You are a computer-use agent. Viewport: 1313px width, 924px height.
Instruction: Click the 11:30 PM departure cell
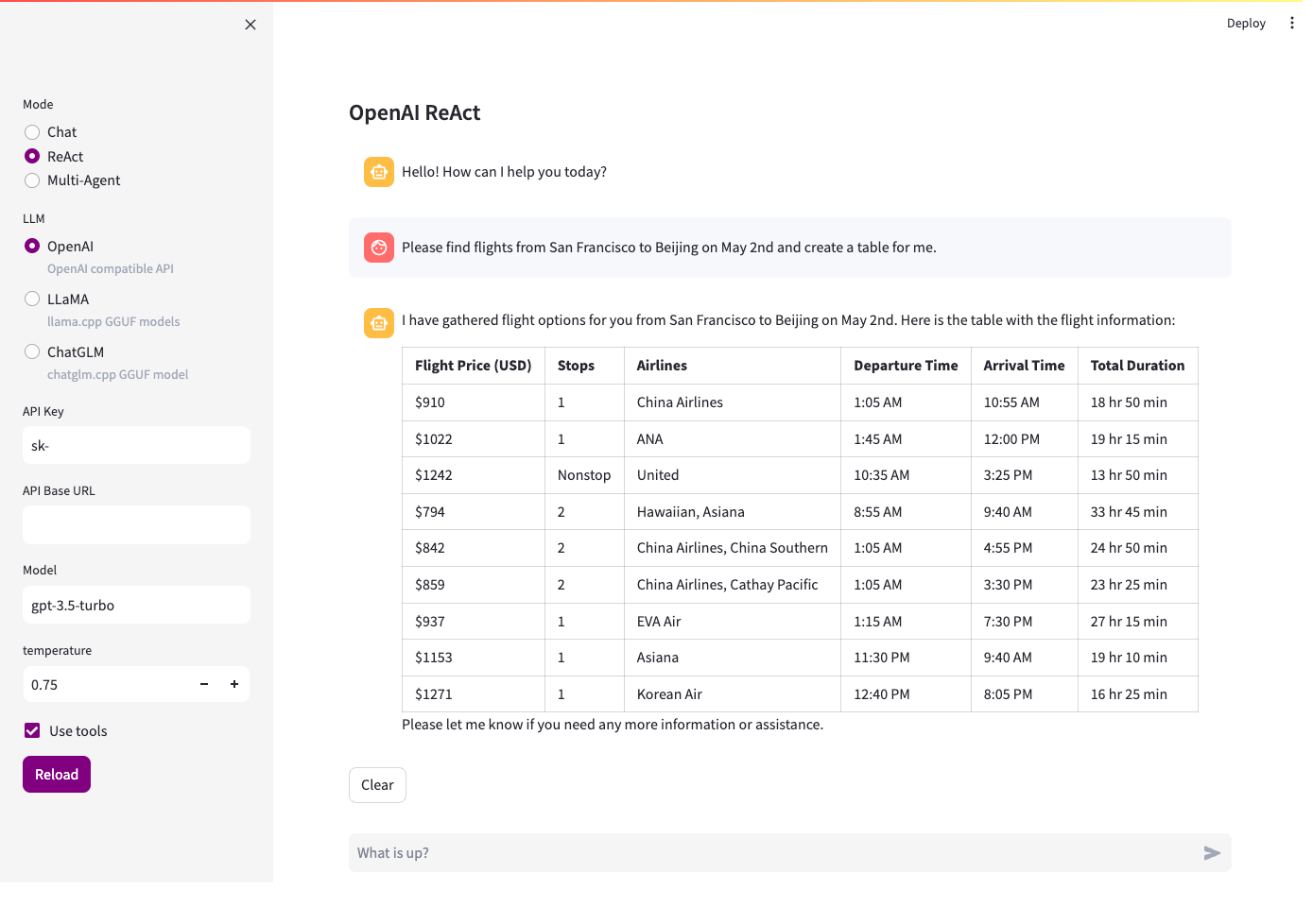(x=906, y=658)
